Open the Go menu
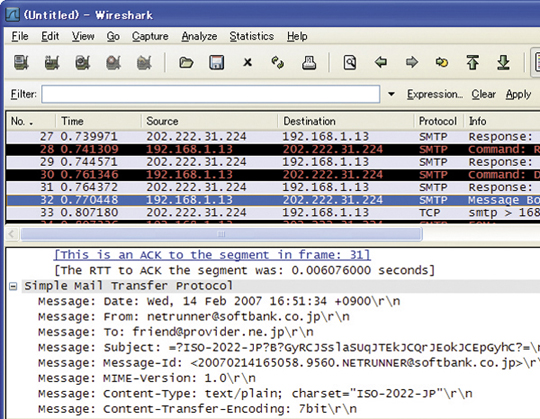Viewport: 540px width, 419px height. coord(113,36)
